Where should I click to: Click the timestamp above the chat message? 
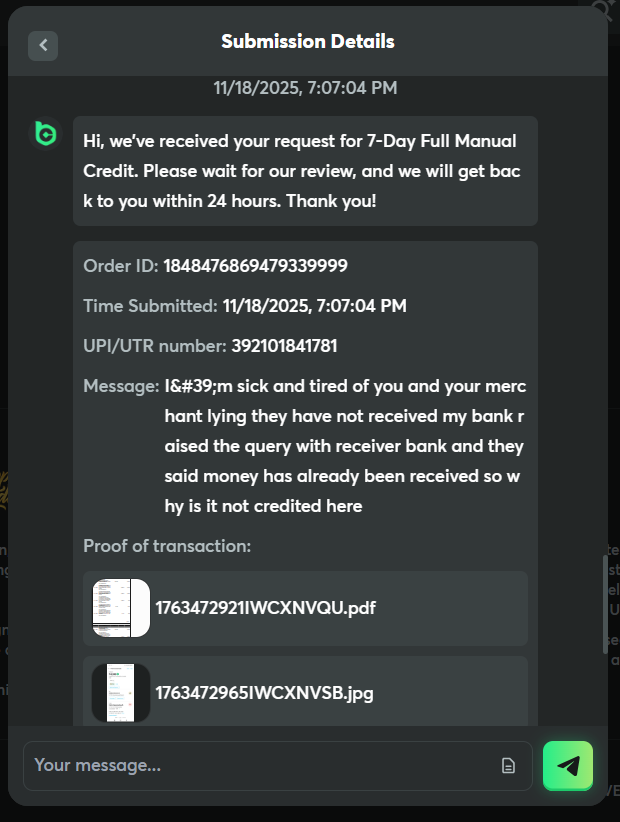305,88
